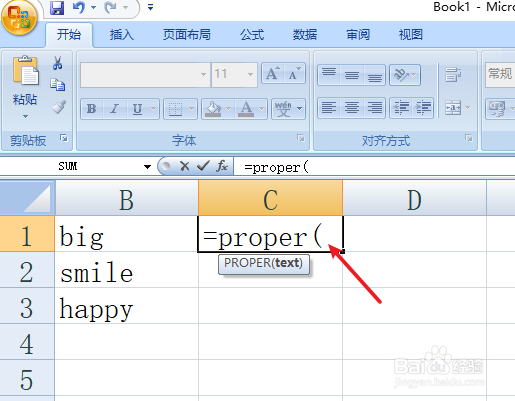Confirm formula entry with checkmark
This screenshot has height=401, width=515.
203,166
